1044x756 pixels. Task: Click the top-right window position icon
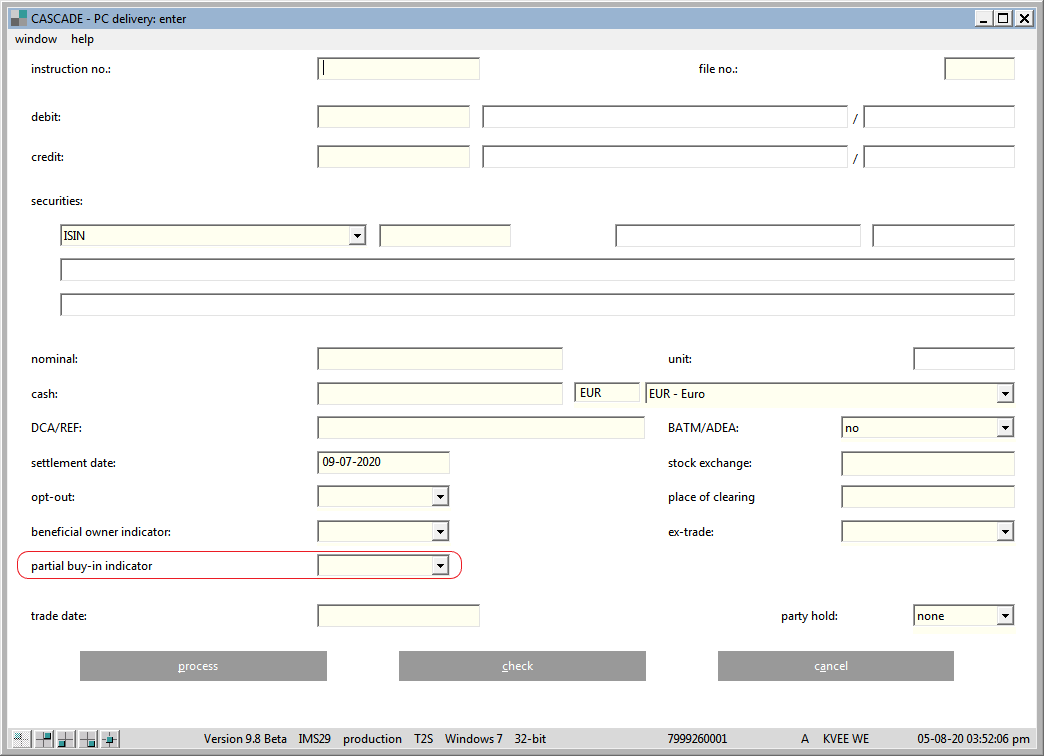44,739
